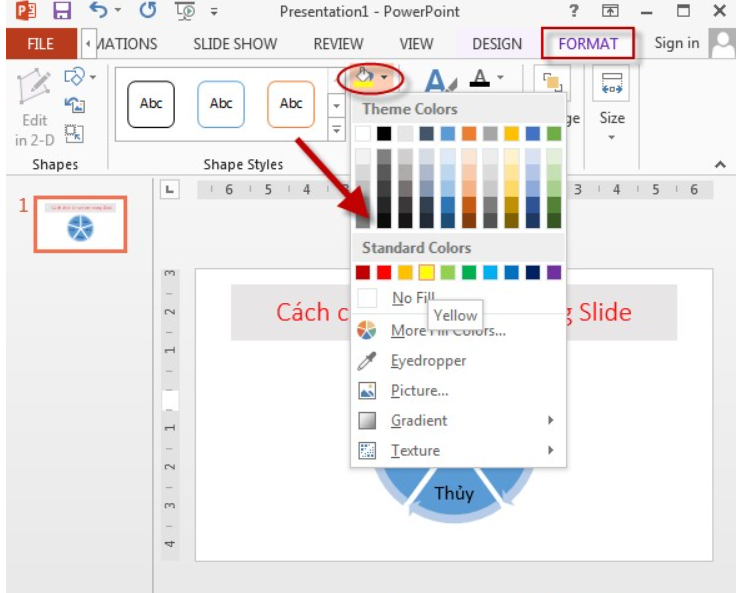739x593 pixels.
Task: Select slide 1 thumbnail in panel
Action: pyautogui.click(x=82, y=224)
